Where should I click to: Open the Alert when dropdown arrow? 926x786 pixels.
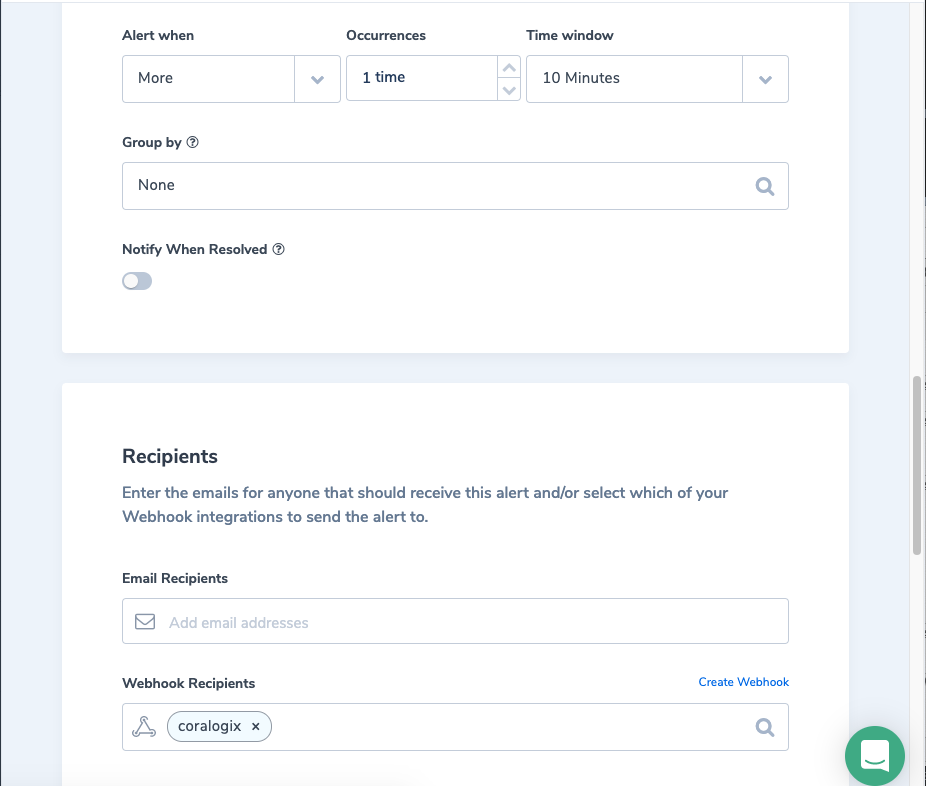click(317, 79)
